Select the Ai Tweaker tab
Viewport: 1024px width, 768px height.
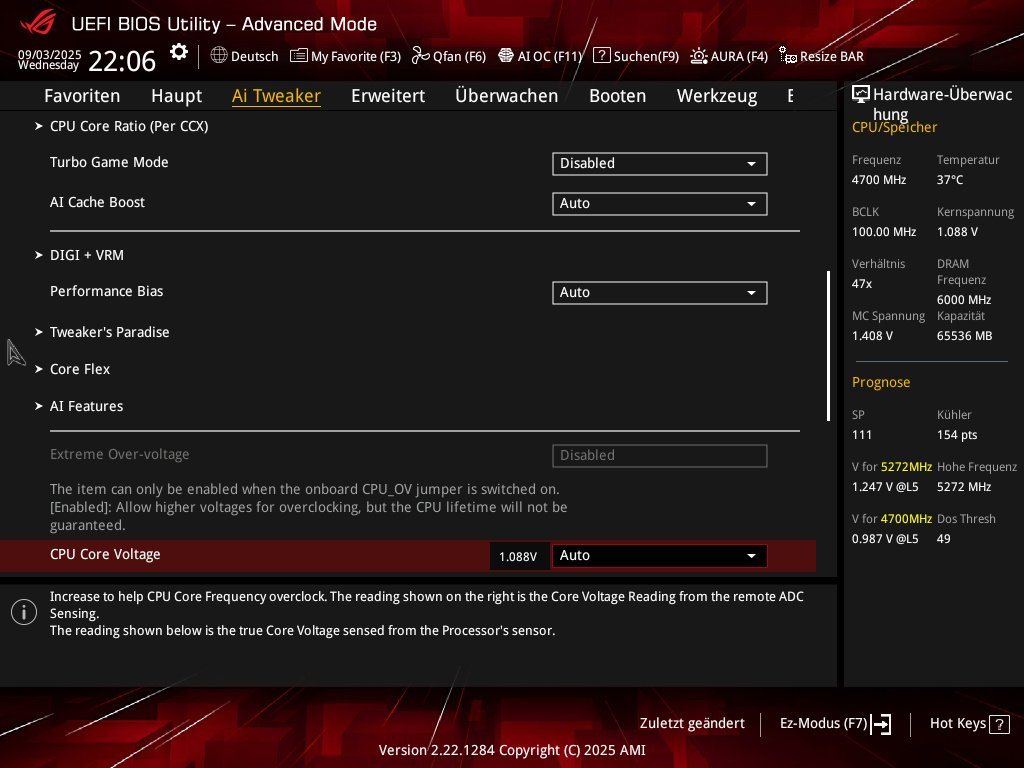tap(276, 95)
